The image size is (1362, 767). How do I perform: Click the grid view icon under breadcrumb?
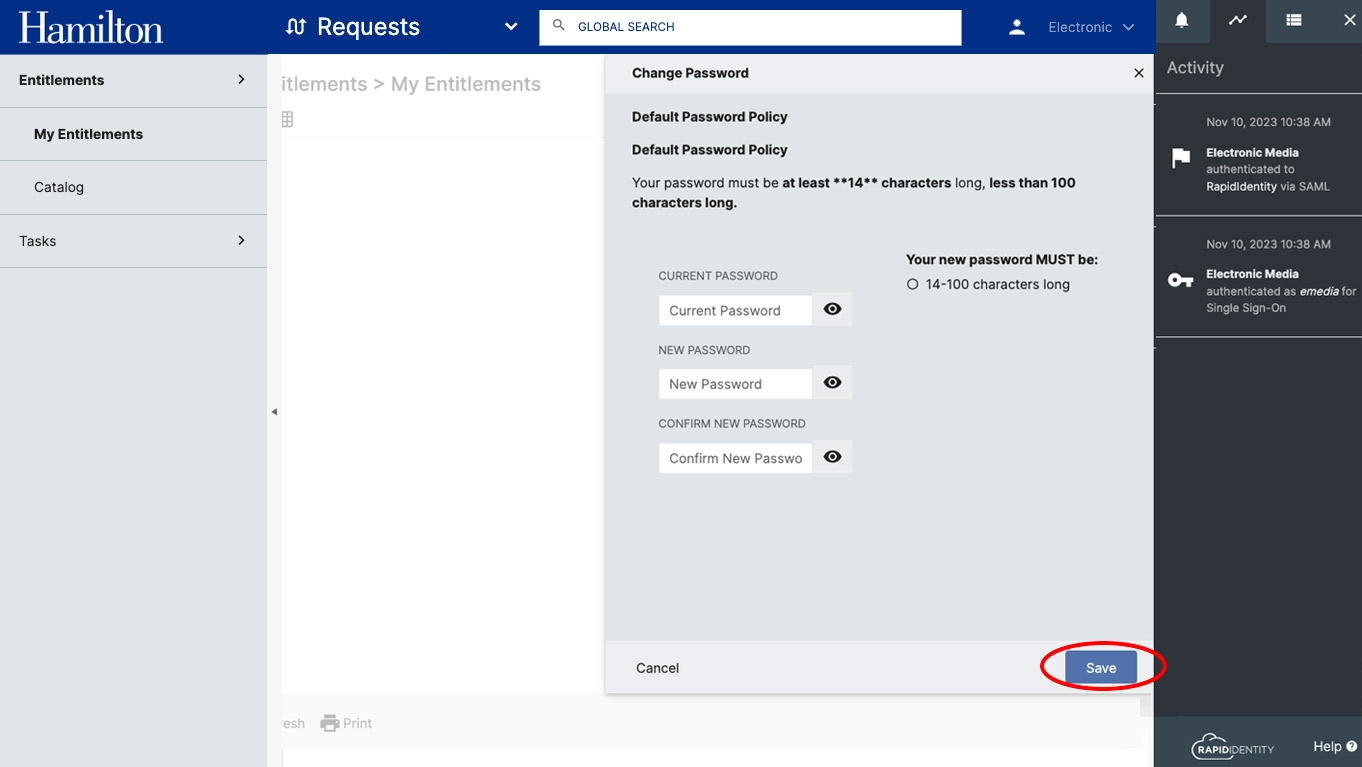[287, 120]
